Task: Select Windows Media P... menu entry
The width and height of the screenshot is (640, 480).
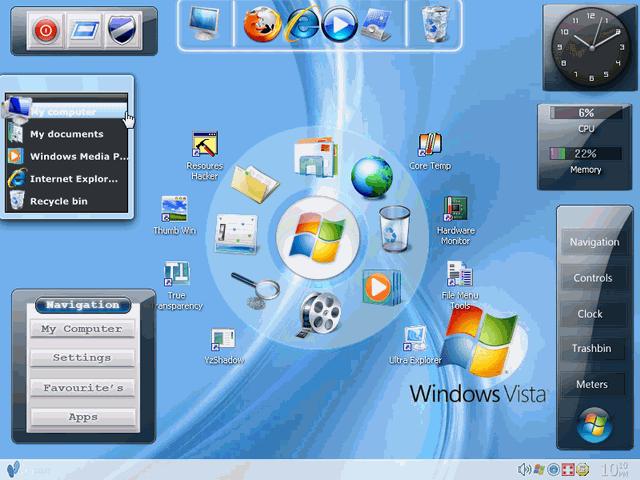Action: pos(66,156)
